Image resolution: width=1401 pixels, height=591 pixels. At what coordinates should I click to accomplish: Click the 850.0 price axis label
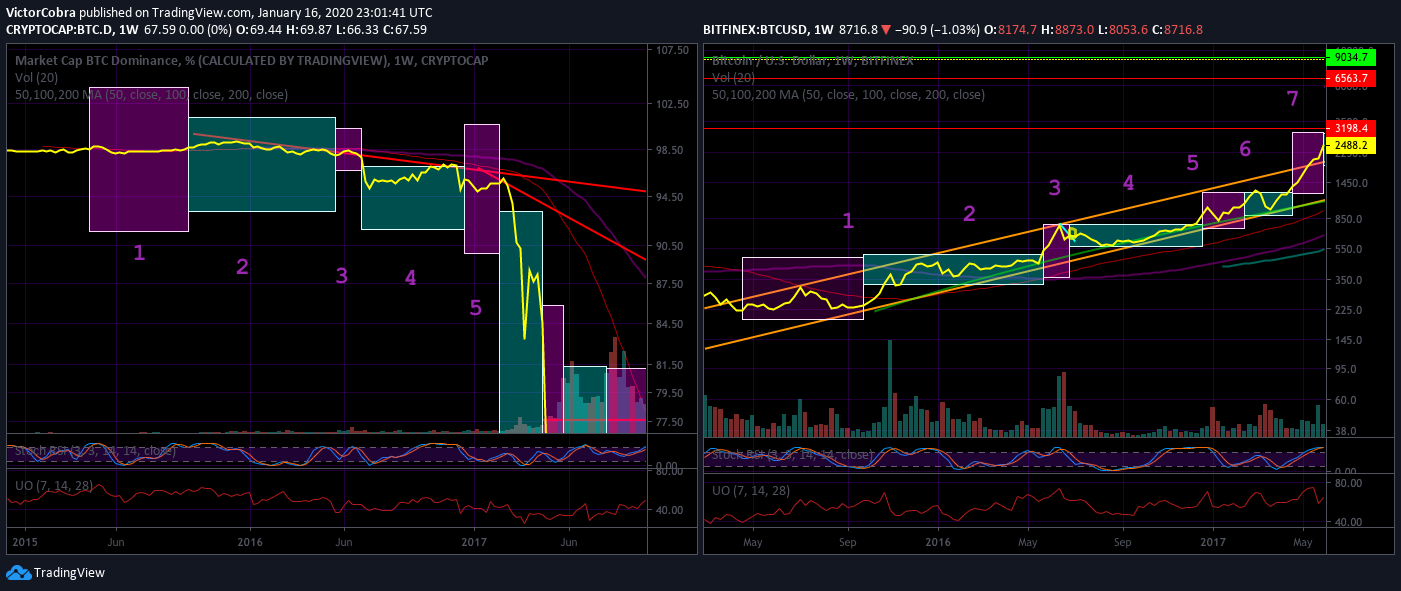1350,219
